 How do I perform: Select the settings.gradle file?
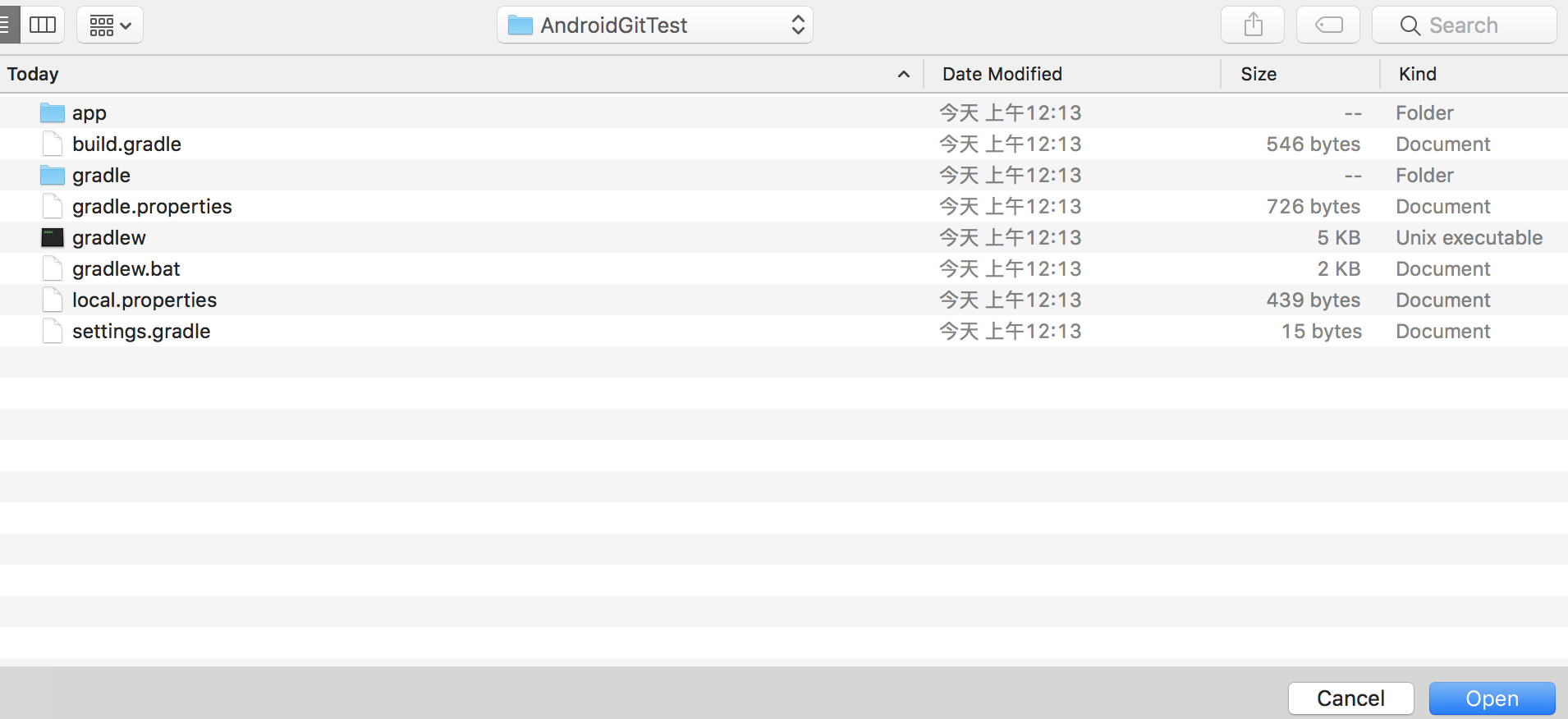tap(140, 332)
